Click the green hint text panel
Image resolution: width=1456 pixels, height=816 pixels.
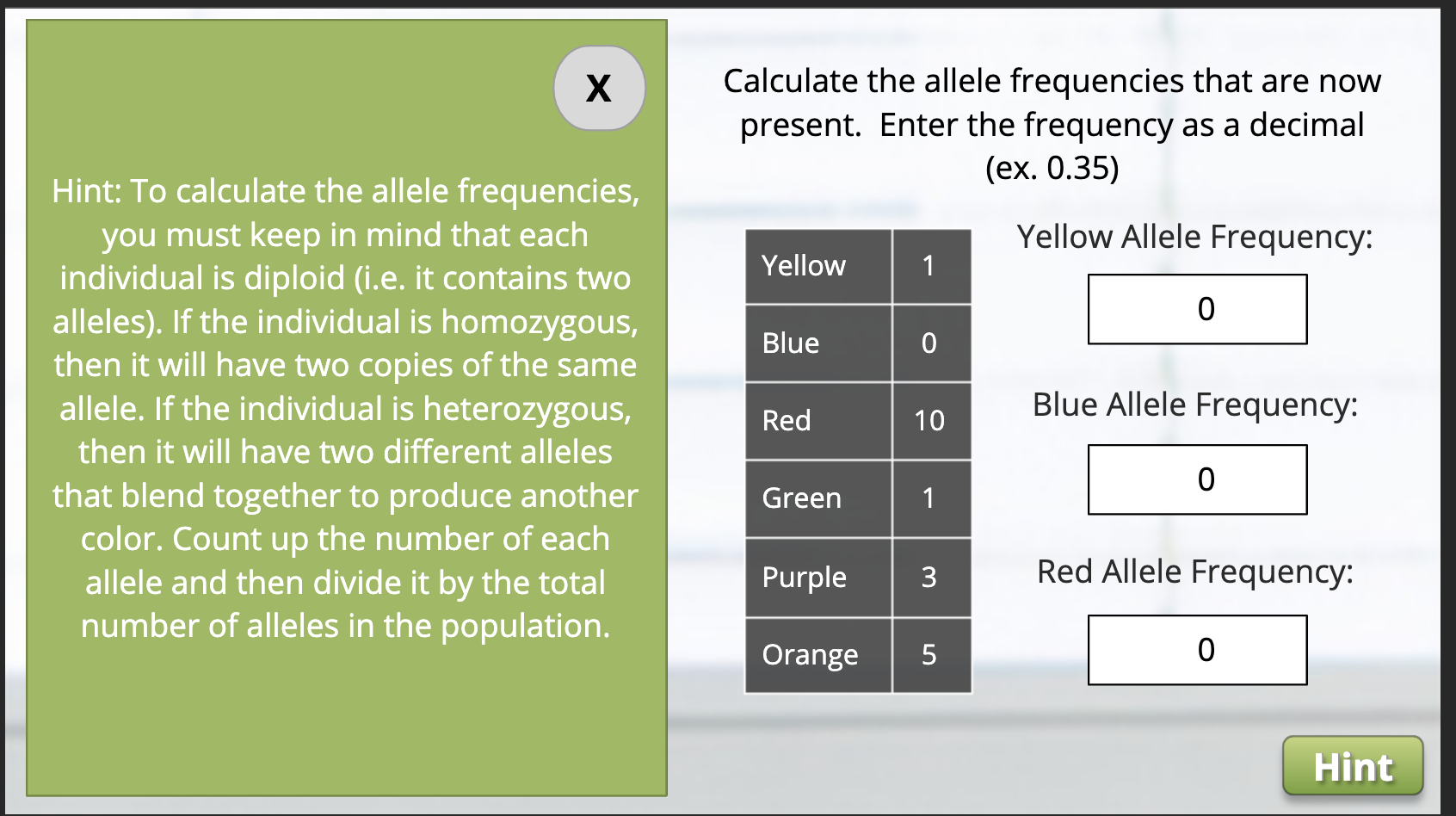click(346, 409)
